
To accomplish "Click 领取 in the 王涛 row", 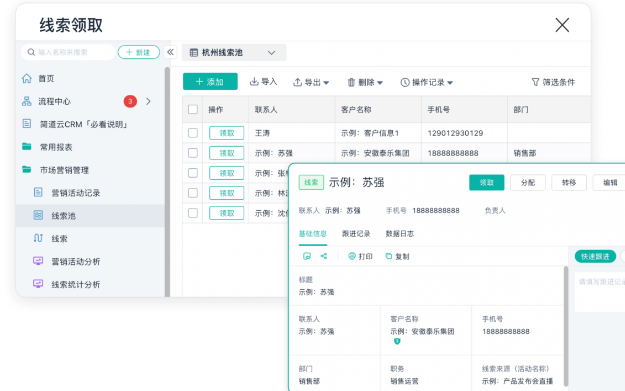I will coord(226,133).
